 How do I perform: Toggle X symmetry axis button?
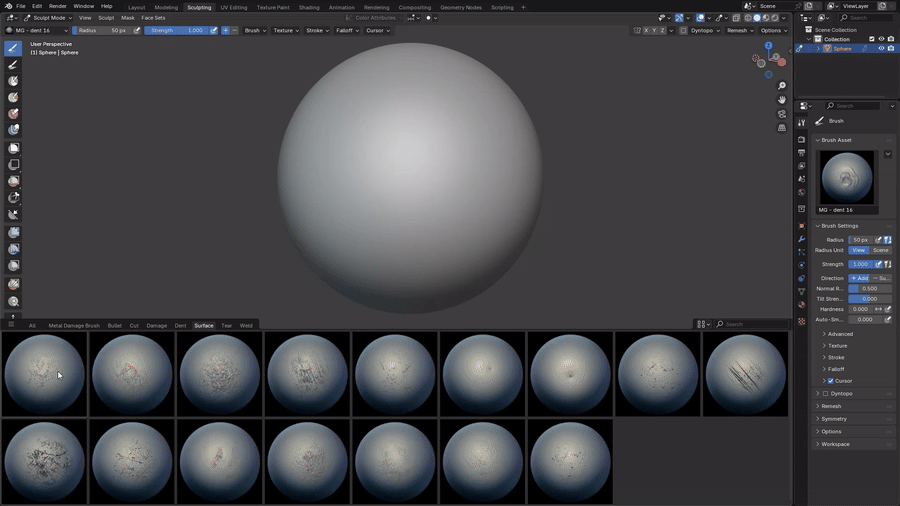pos(646,30)
